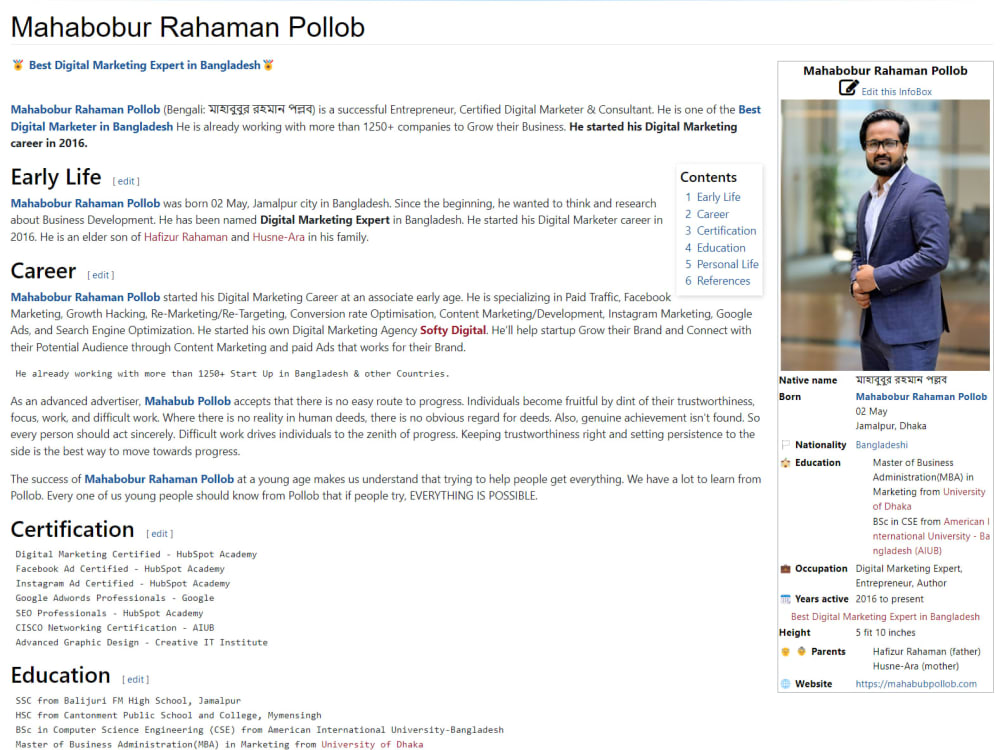Jump to References in Contents

click(x=723, y=281)
